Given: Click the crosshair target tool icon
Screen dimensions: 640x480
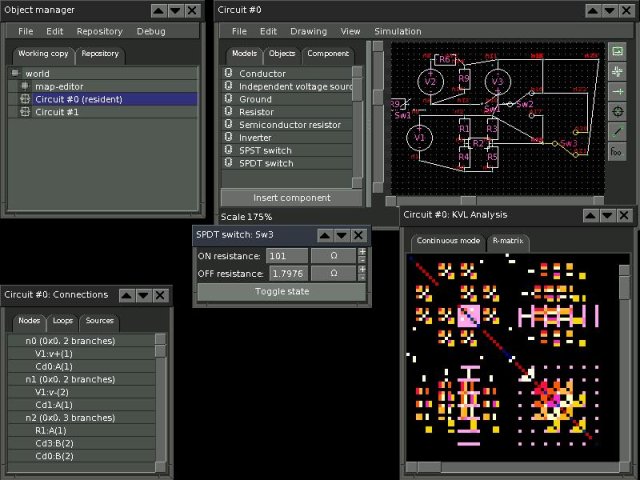Looking at the screenshot, I should tap(617, 111).
